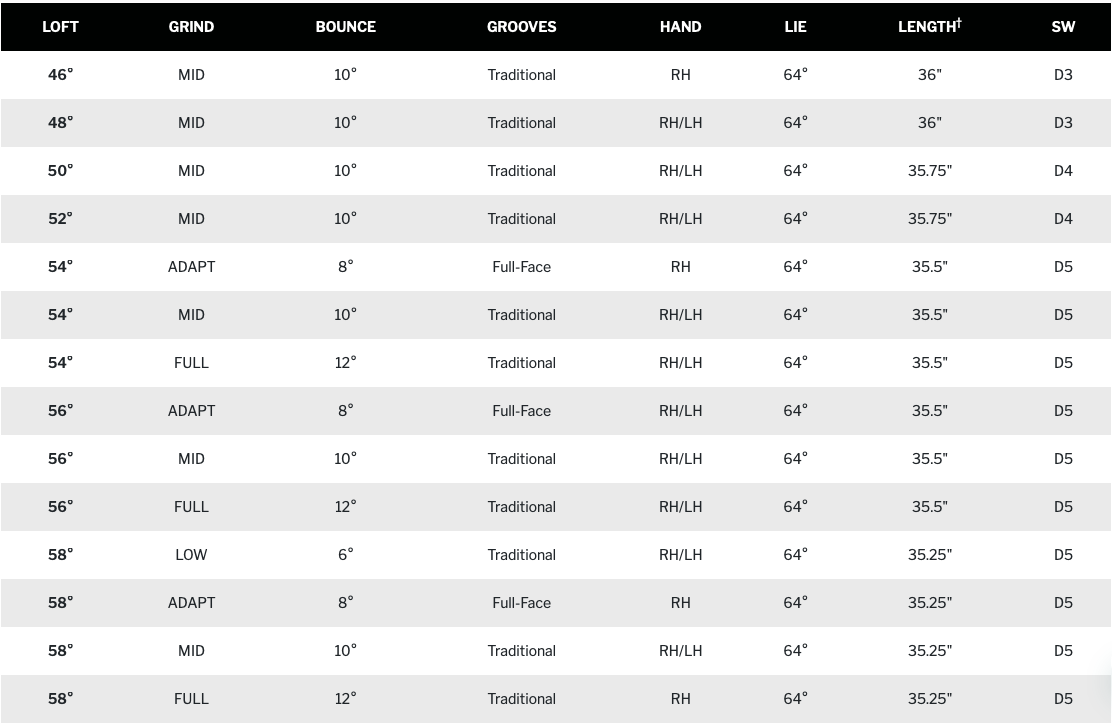Viewport: 1112px width, 725px height.
Task: Click 12° bounce in last 58° row
Action: tap(345, 699)
